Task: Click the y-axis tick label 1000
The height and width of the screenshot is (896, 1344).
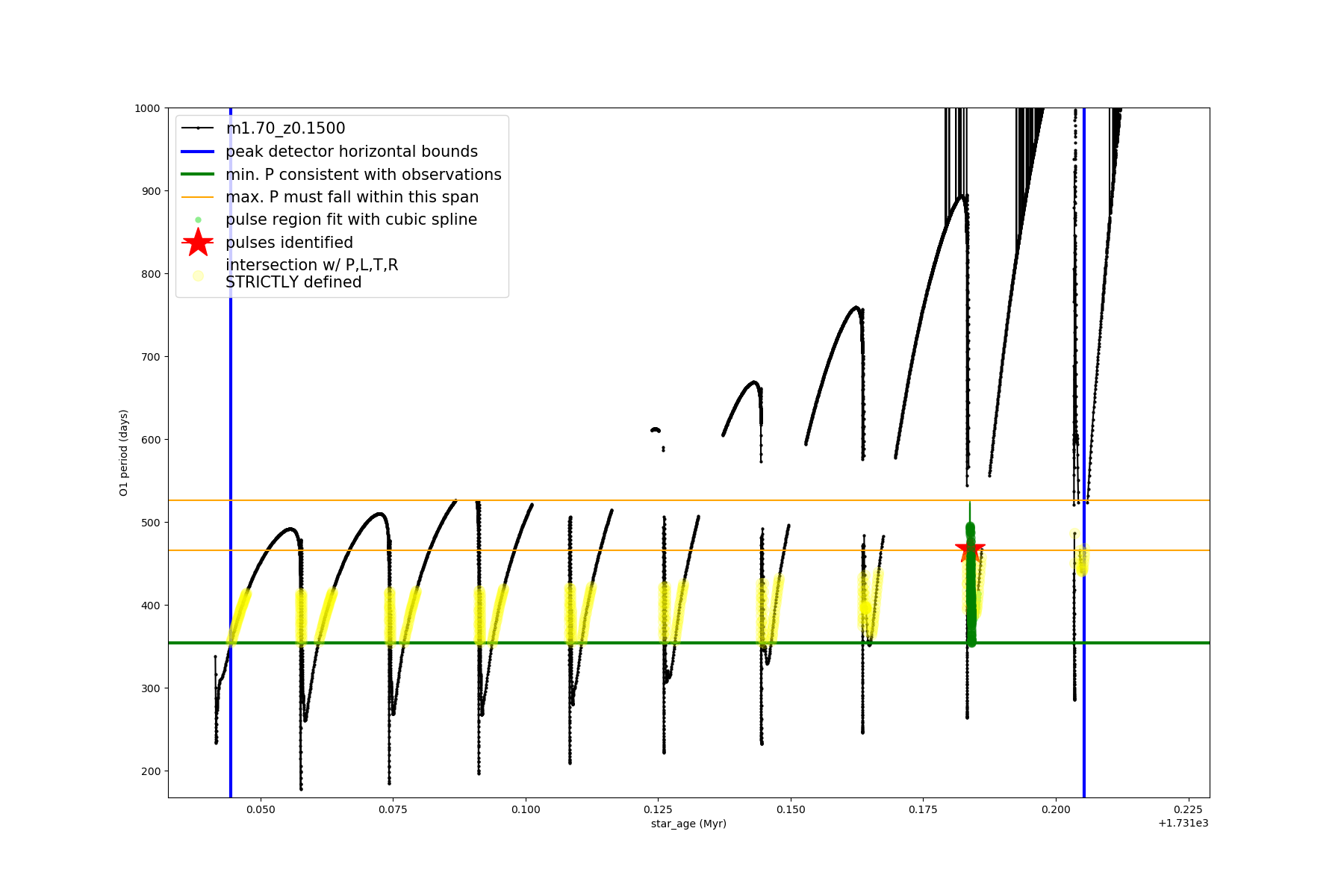Action: [x=147, y=108]
